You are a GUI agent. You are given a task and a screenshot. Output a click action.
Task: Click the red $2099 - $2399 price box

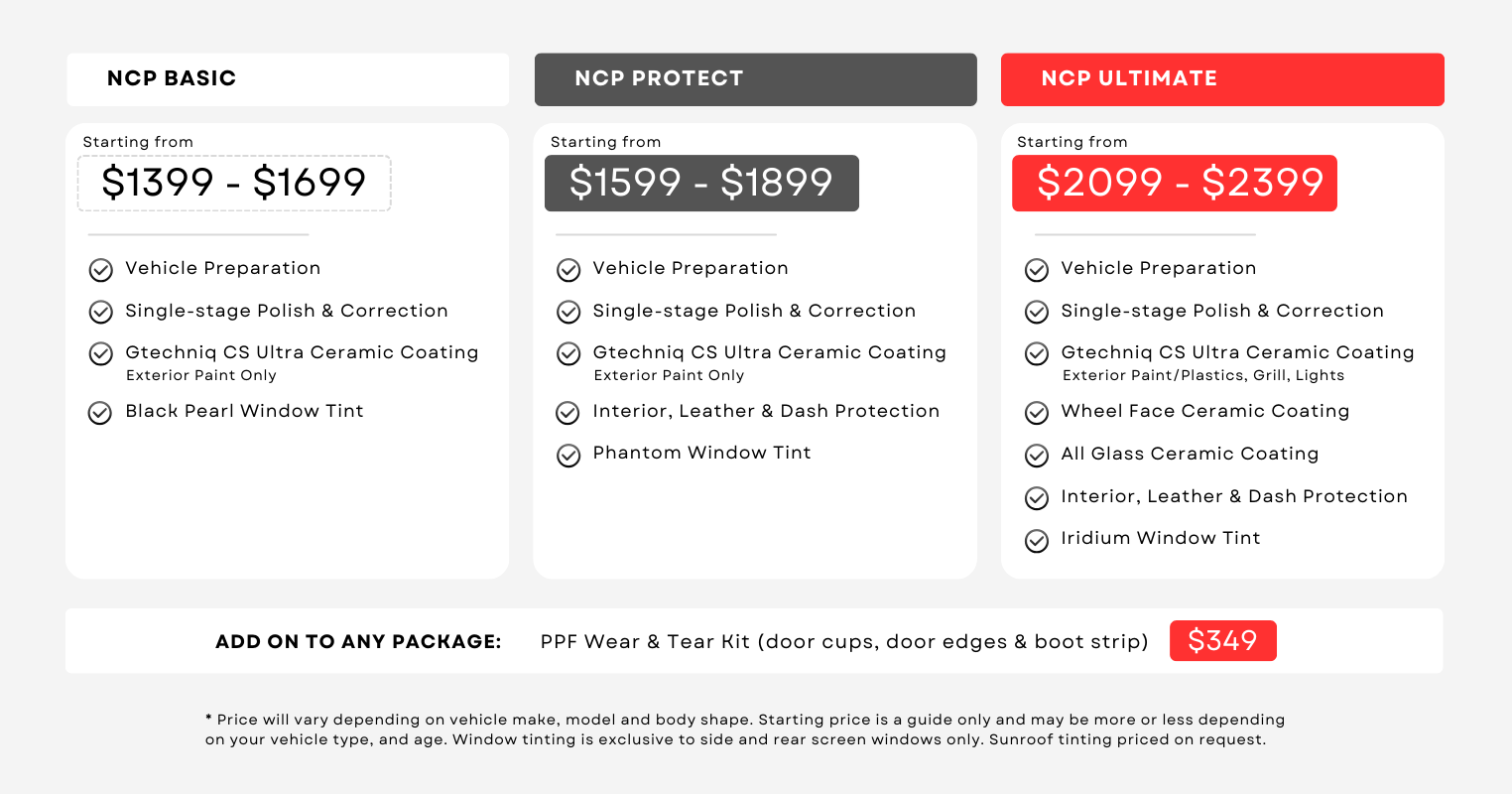coord(1175,183)
